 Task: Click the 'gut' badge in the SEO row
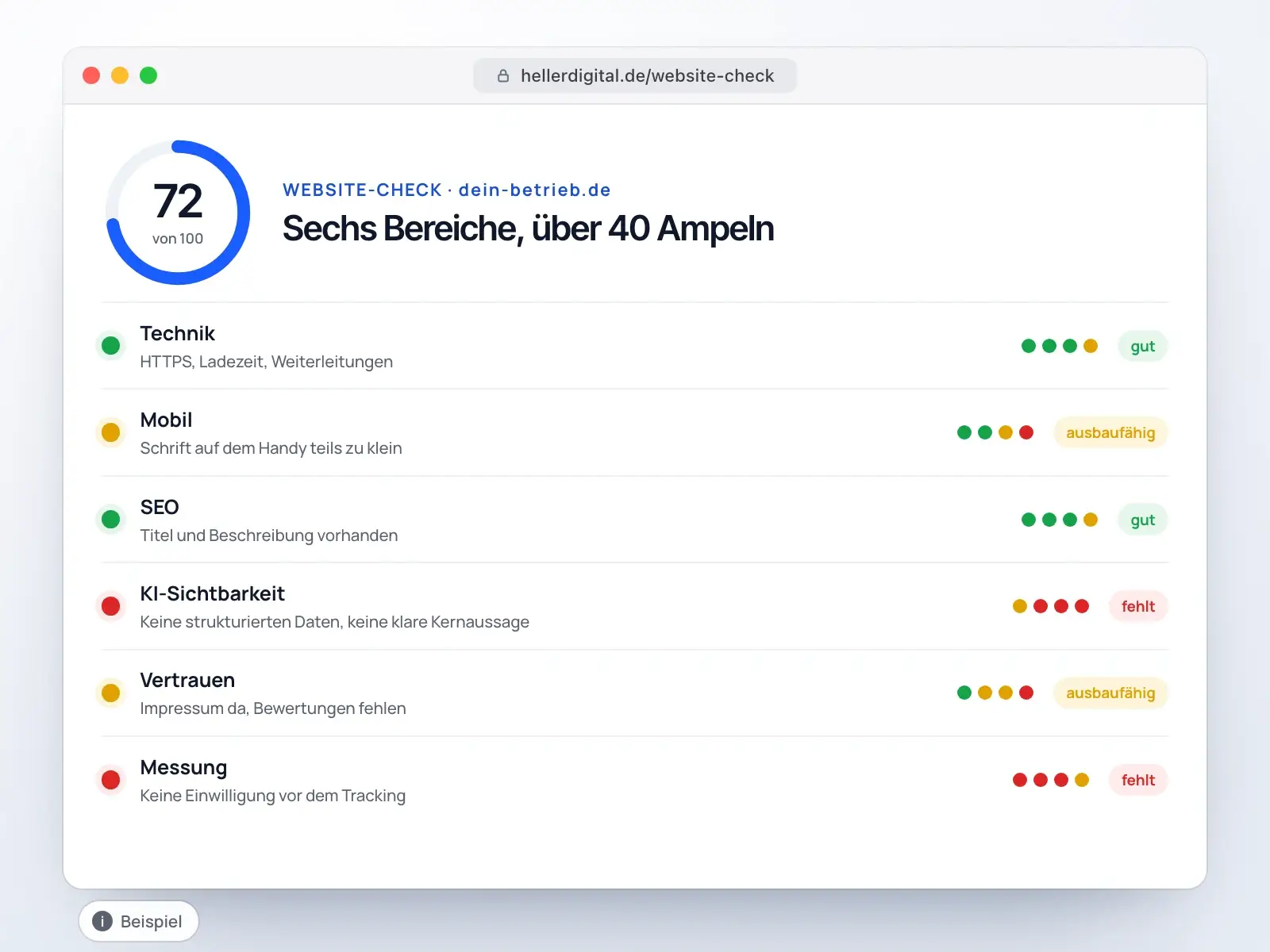coord(1143,520)
